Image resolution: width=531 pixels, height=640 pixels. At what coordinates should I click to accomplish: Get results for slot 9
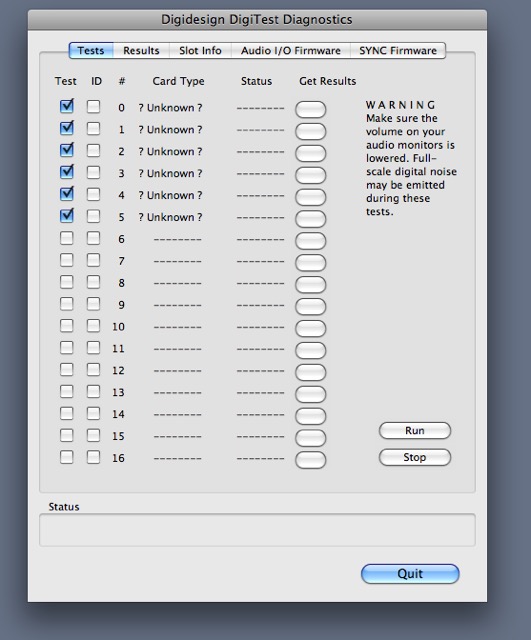[311, 307]
